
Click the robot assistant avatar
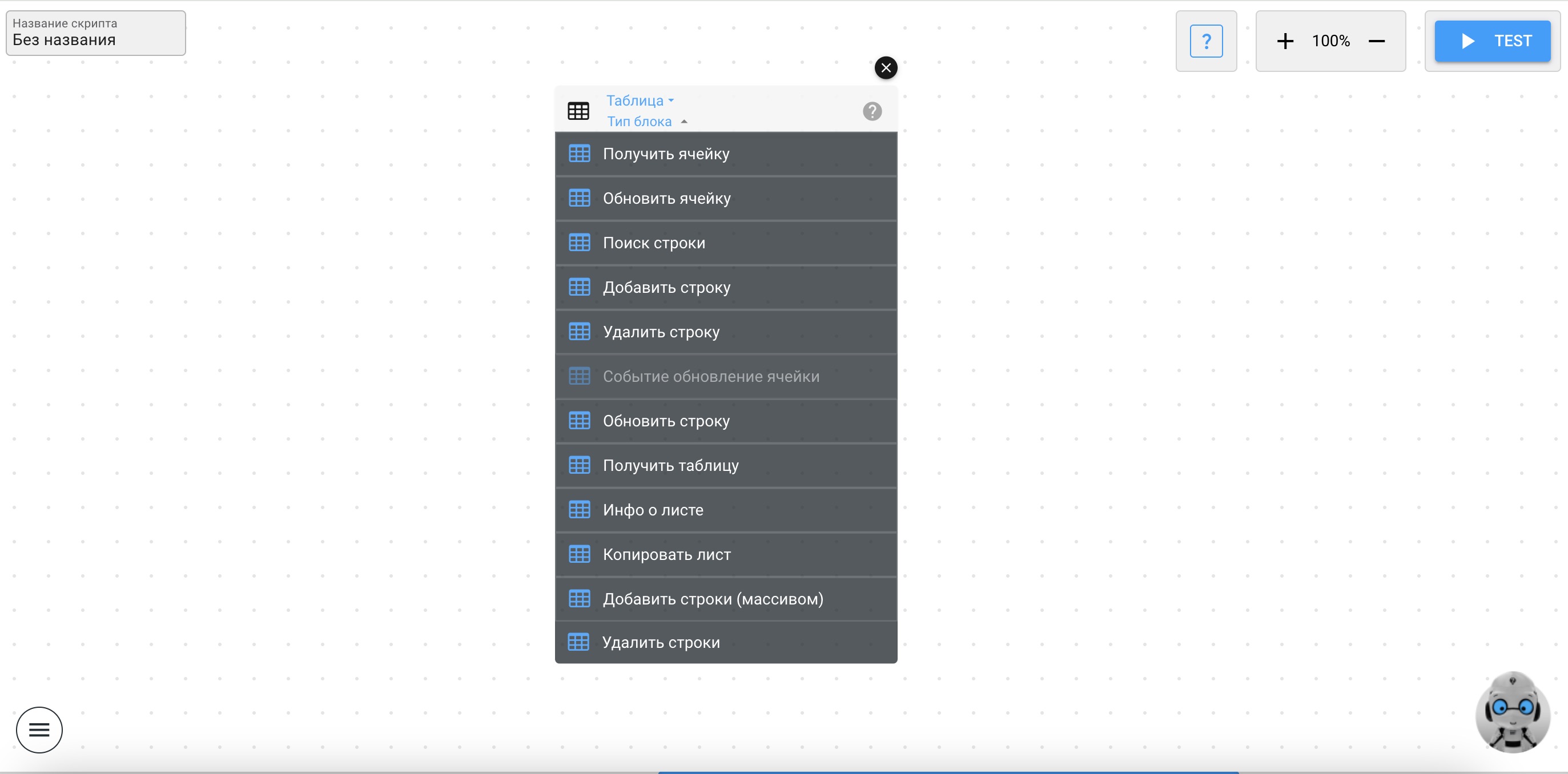point(1513,712)
